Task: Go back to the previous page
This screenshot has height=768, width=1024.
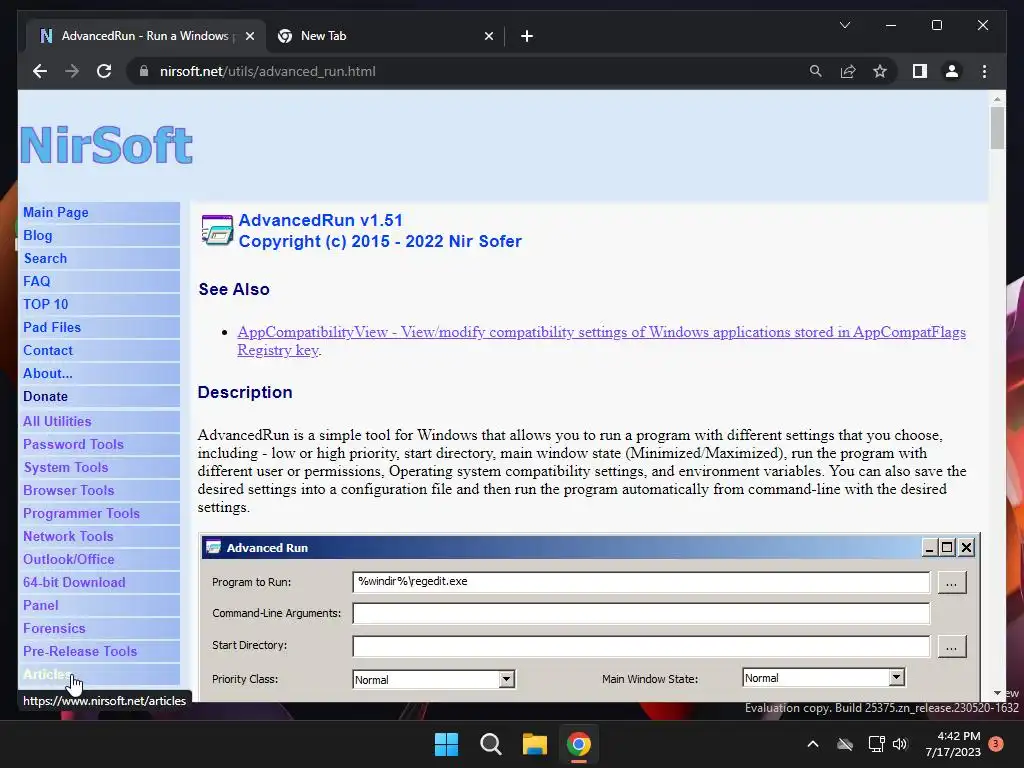Action: point(40,71)
